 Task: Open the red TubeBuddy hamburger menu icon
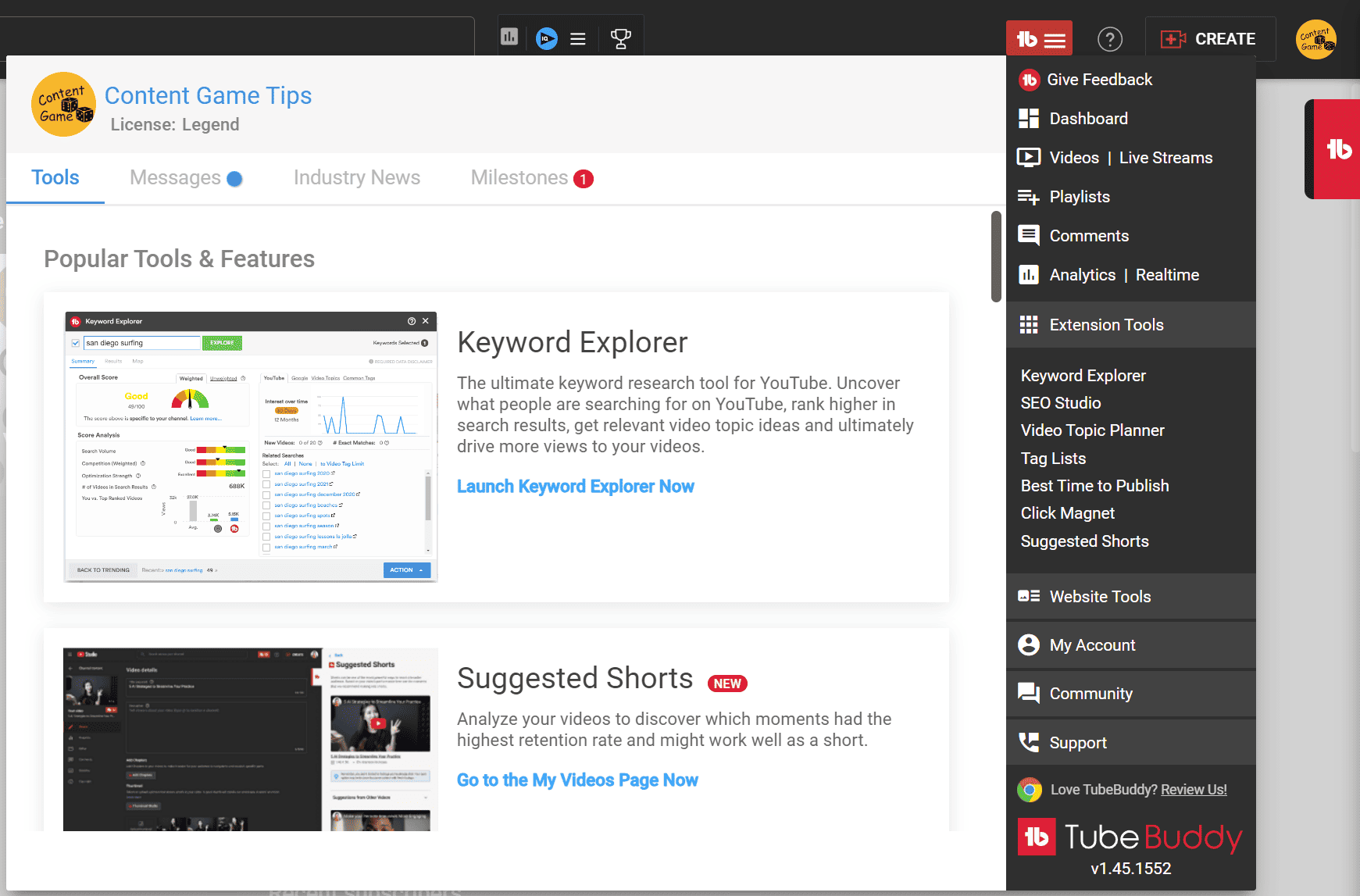coord(1039,37)
